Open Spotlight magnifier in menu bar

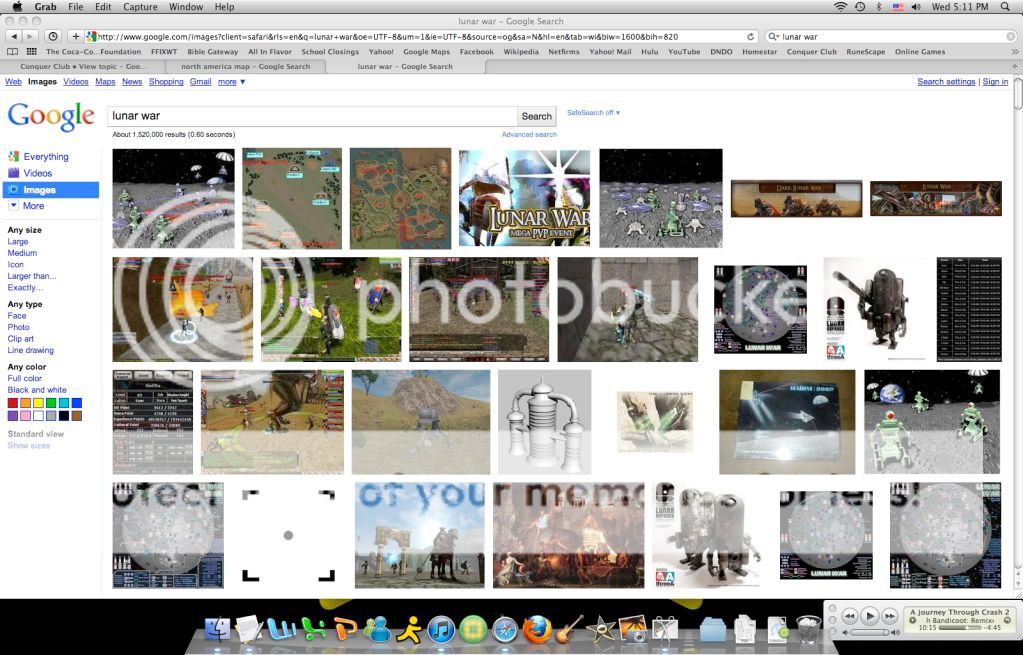pos(1005,7)
